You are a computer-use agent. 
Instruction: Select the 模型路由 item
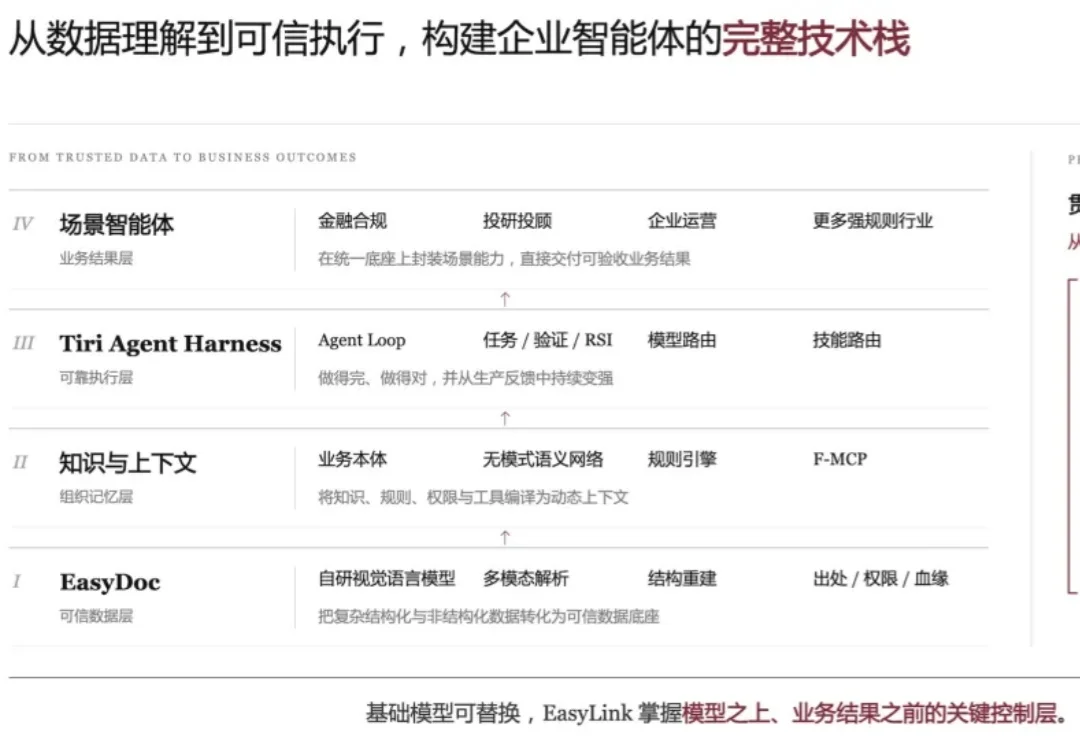[682, 340]
